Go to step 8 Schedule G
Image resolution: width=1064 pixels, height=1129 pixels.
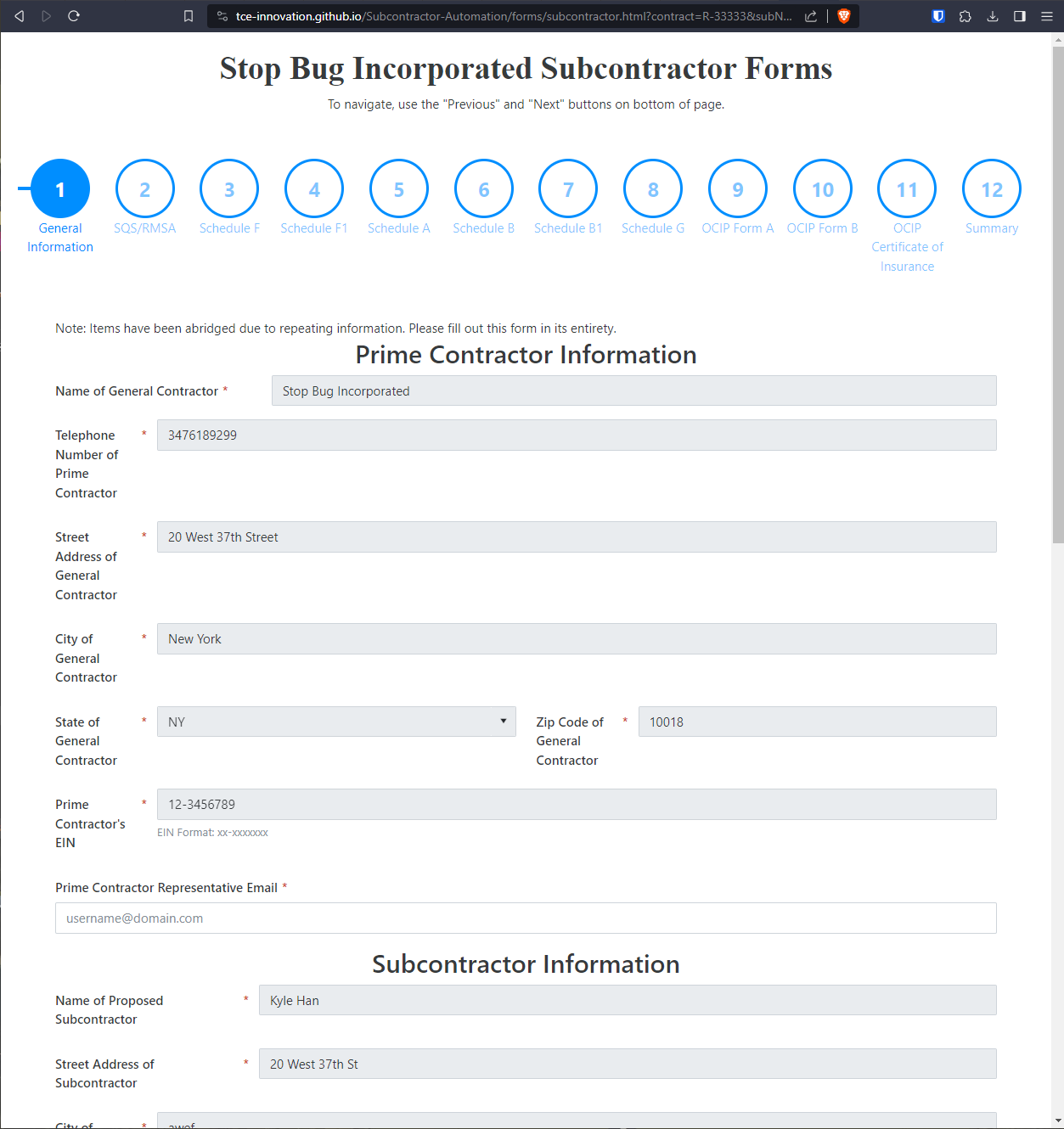click(x=653, y=188)
